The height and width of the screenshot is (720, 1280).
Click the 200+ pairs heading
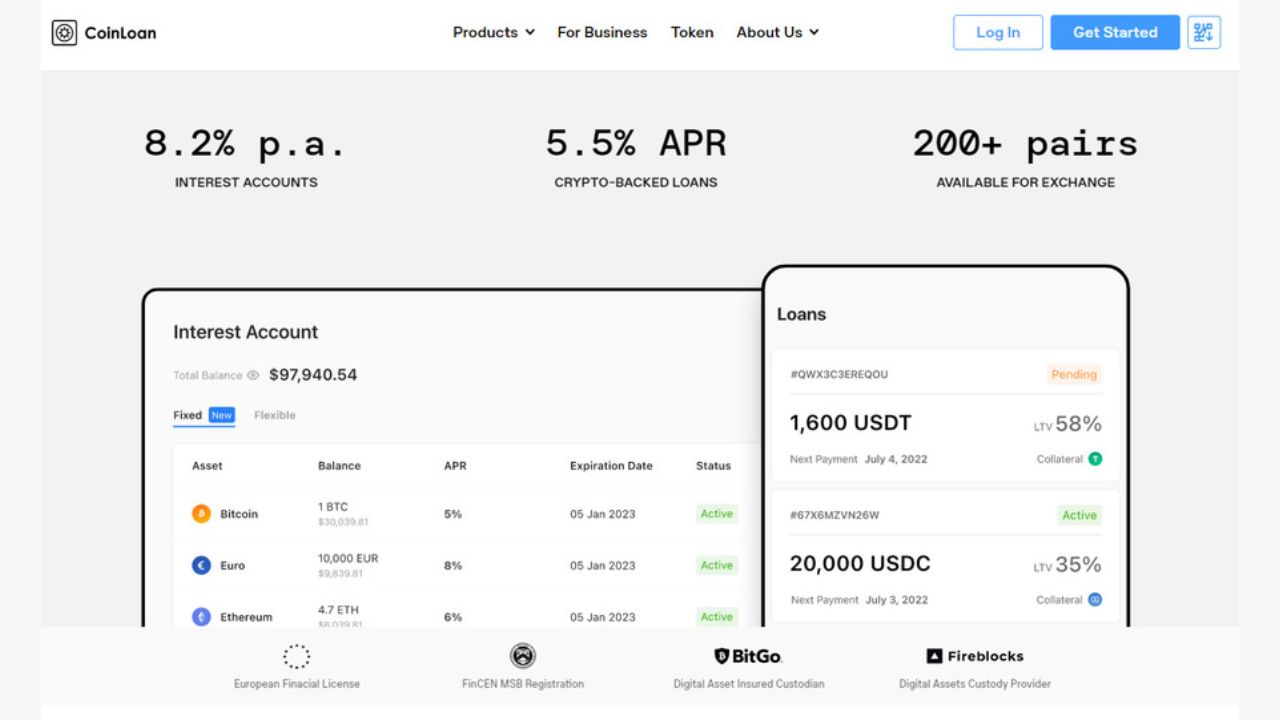click(x=1025, y=143)
